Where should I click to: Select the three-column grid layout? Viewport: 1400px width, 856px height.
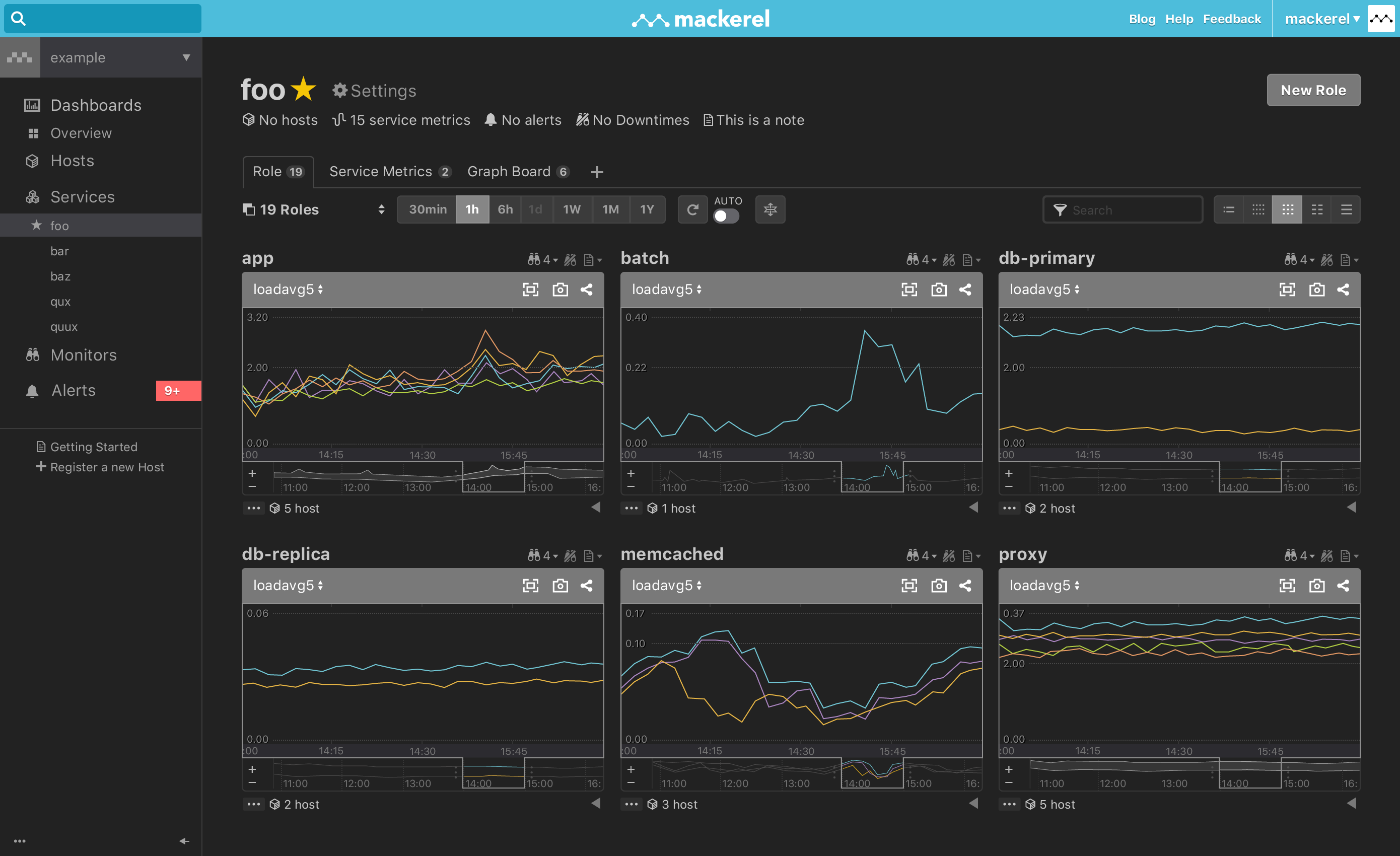pos(1288,209)
